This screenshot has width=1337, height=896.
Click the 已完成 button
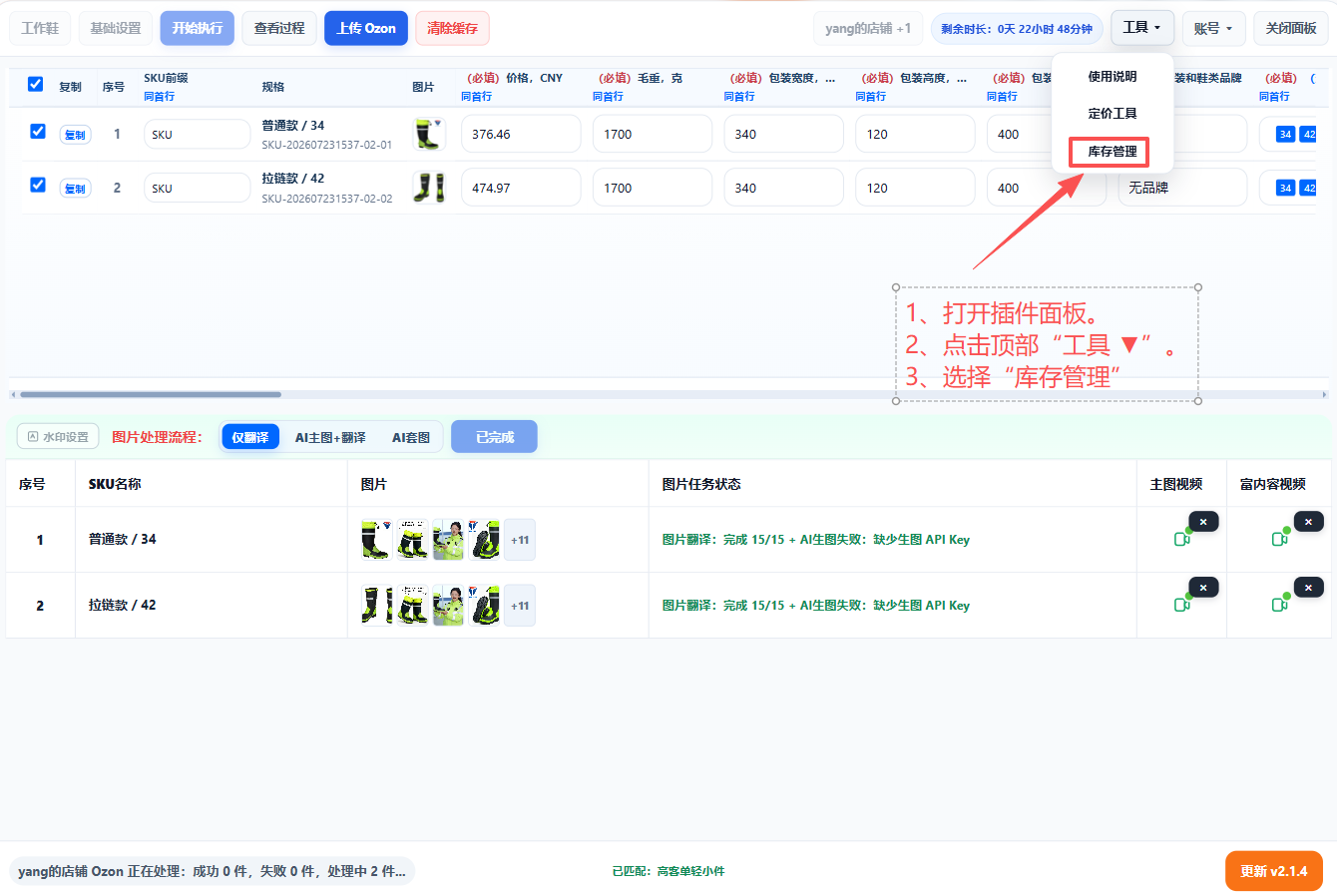494,437
